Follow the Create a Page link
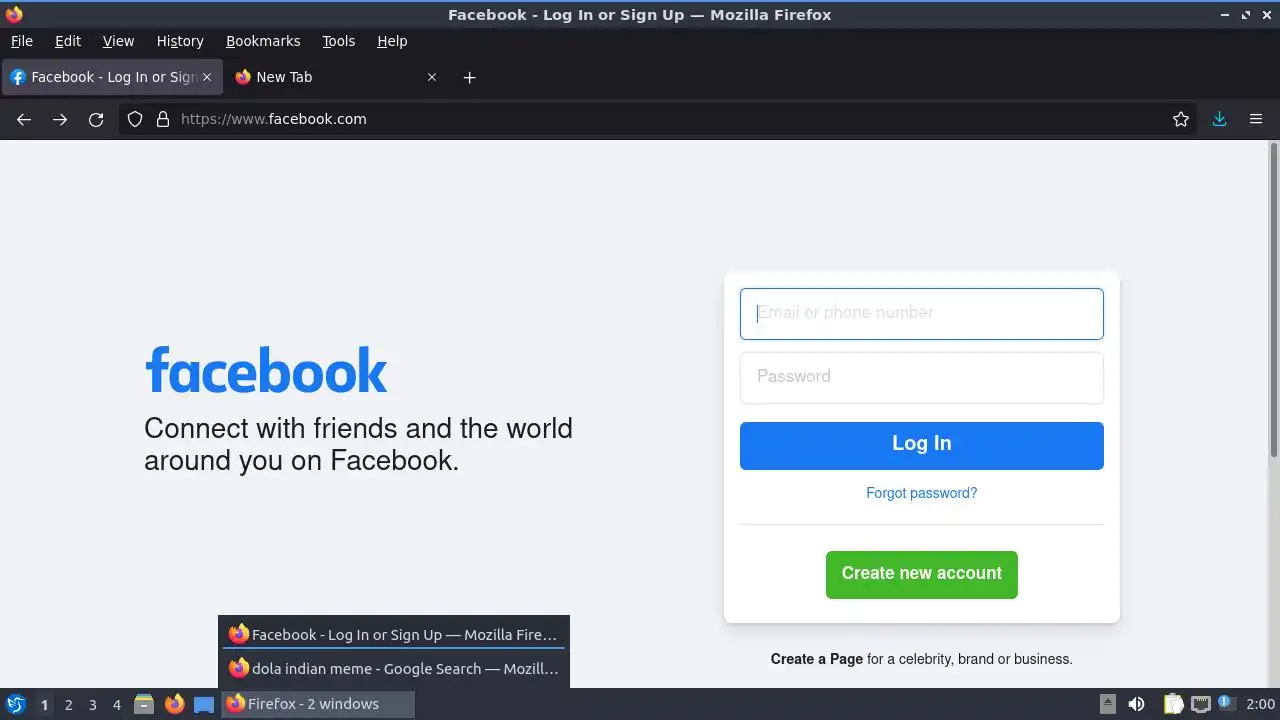The image size is (1280, 720). 817,659
